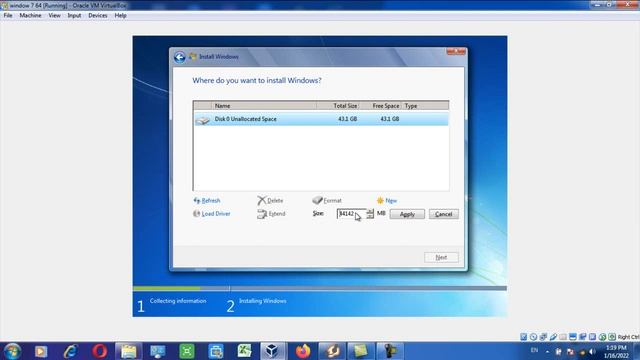
Task: Click the Cancel button
Action: pyautogui.click(x=444, y=214)
